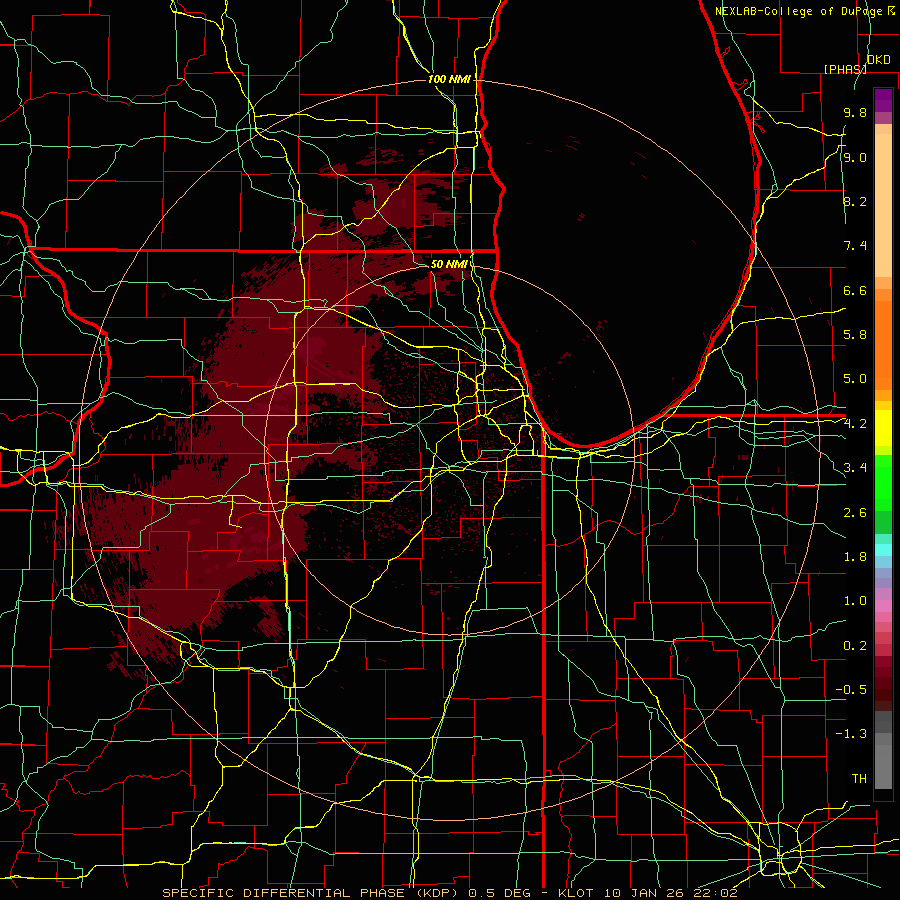
Task: Click the 50 NMI range ring label
Action: [449, 264]
